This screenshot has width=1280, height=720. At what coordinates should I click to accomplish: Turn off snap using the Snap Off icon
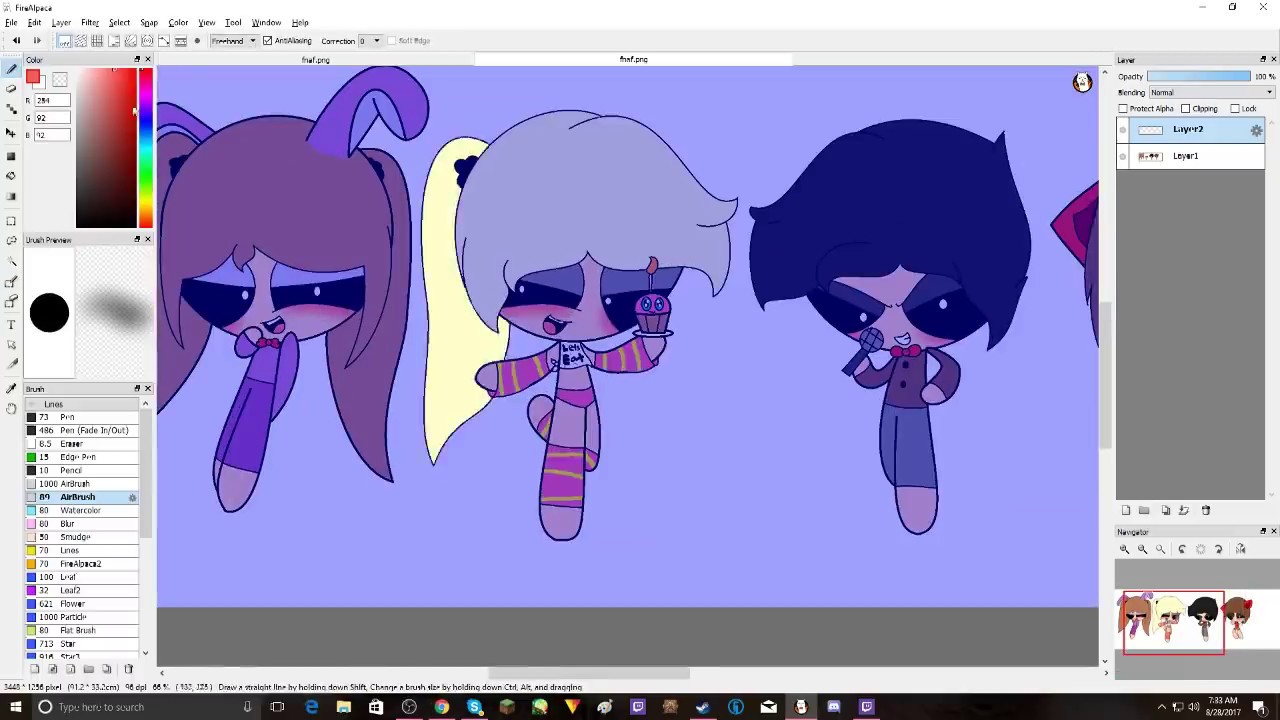point(63,41)
